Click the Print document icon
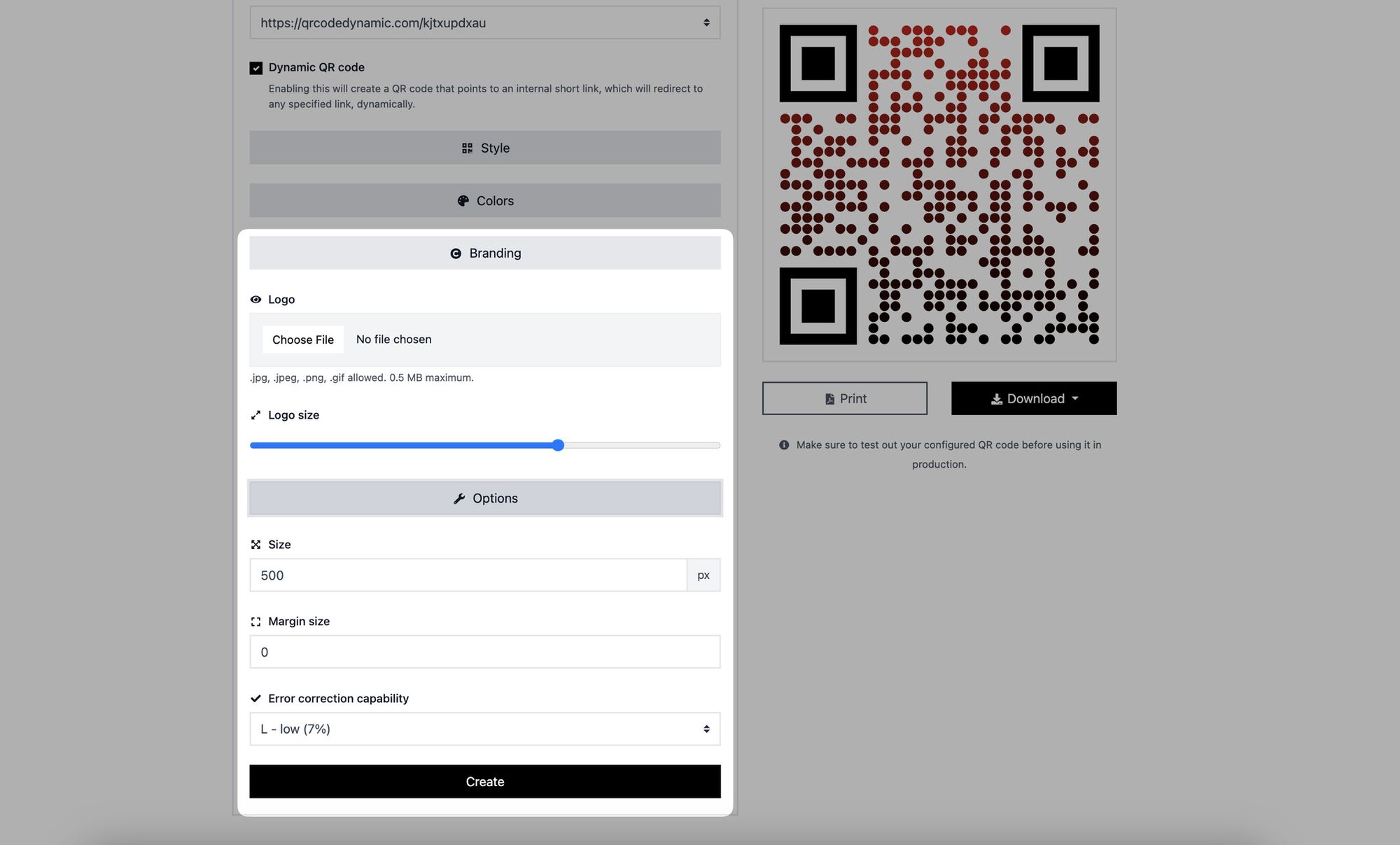 click(x=829, y=399)
